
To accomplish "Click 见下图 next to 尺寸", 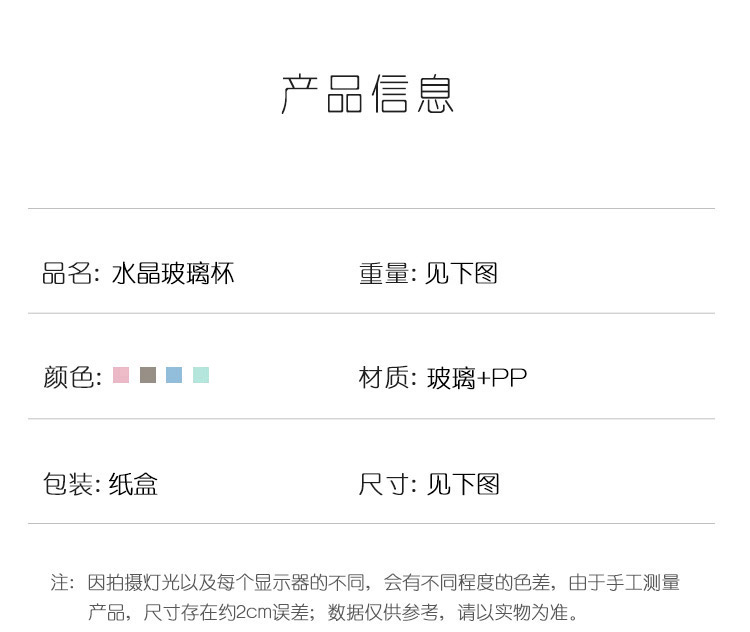I will 463,484.
